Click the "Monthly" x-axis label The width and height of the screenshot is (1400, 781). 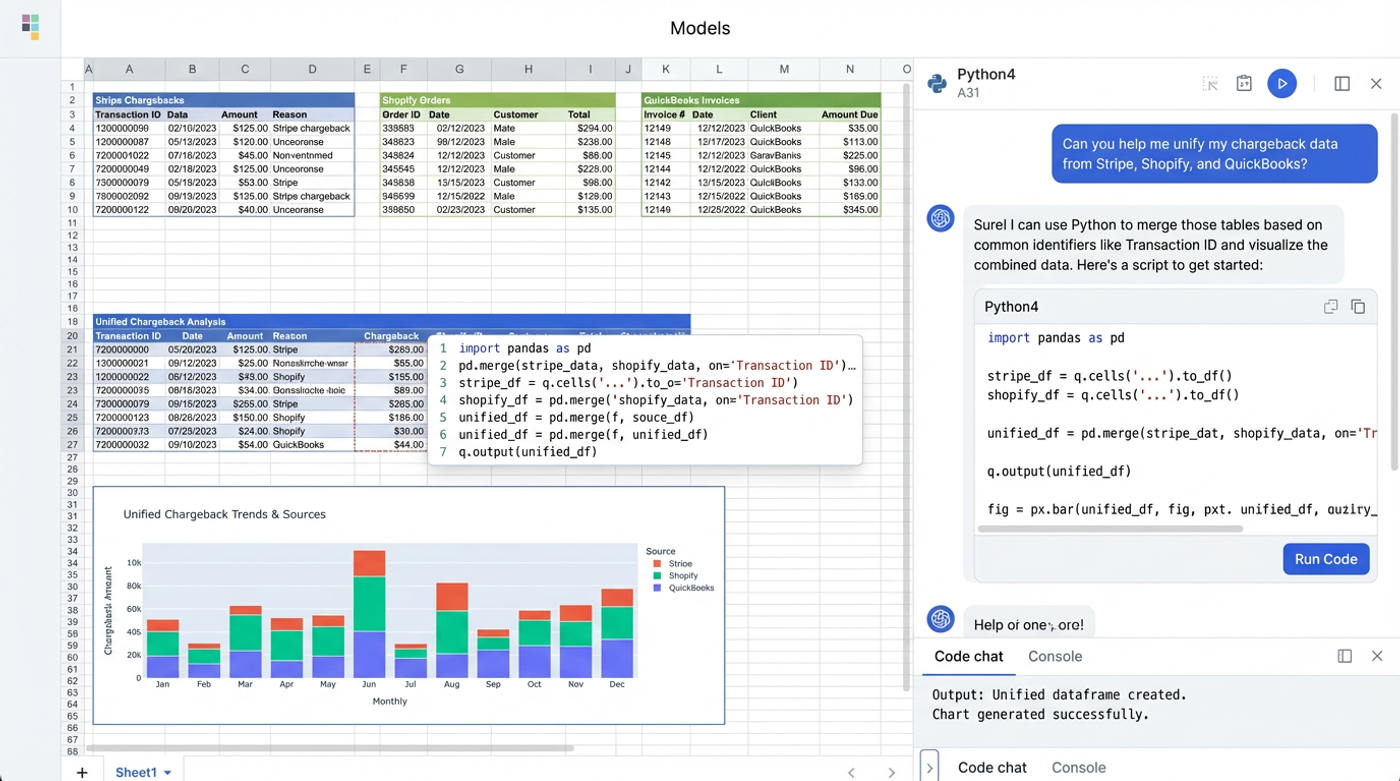click(x=390, y=701)
